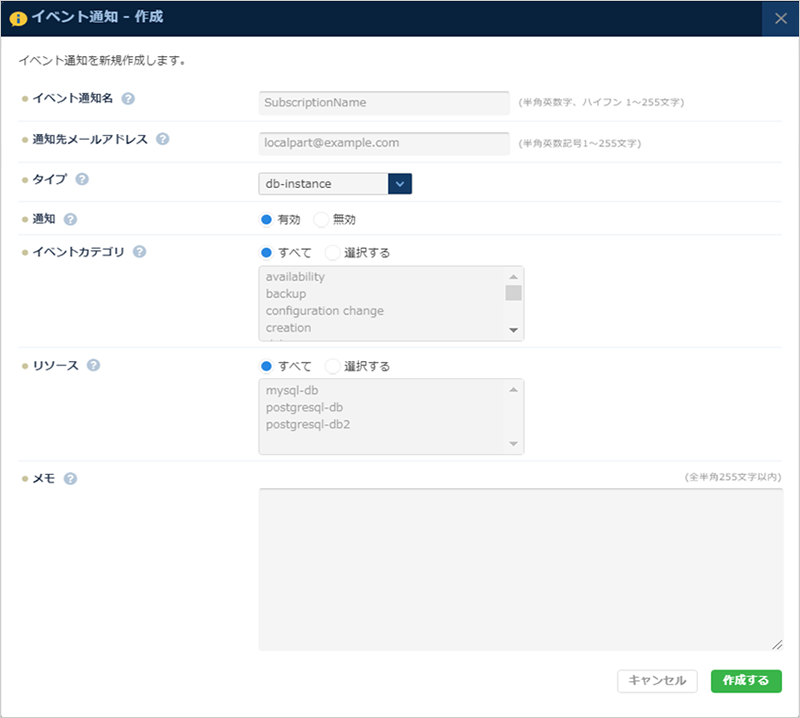Screen dimensions: 800x718
Task: Open the db-instance type dropdown
Action: 399,183
